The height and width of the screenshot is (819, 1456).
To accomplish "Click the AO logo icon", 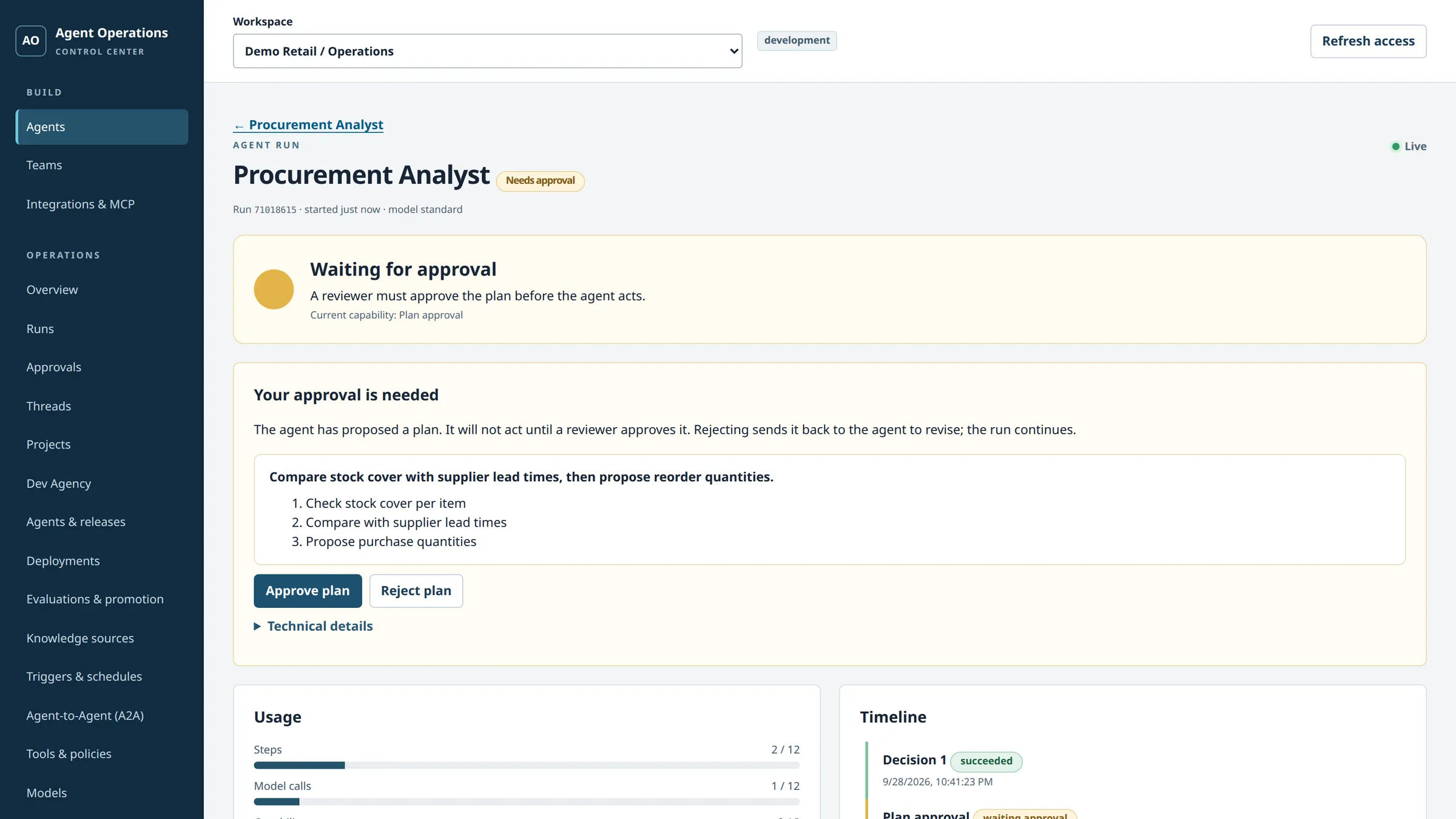I will 30,41.
